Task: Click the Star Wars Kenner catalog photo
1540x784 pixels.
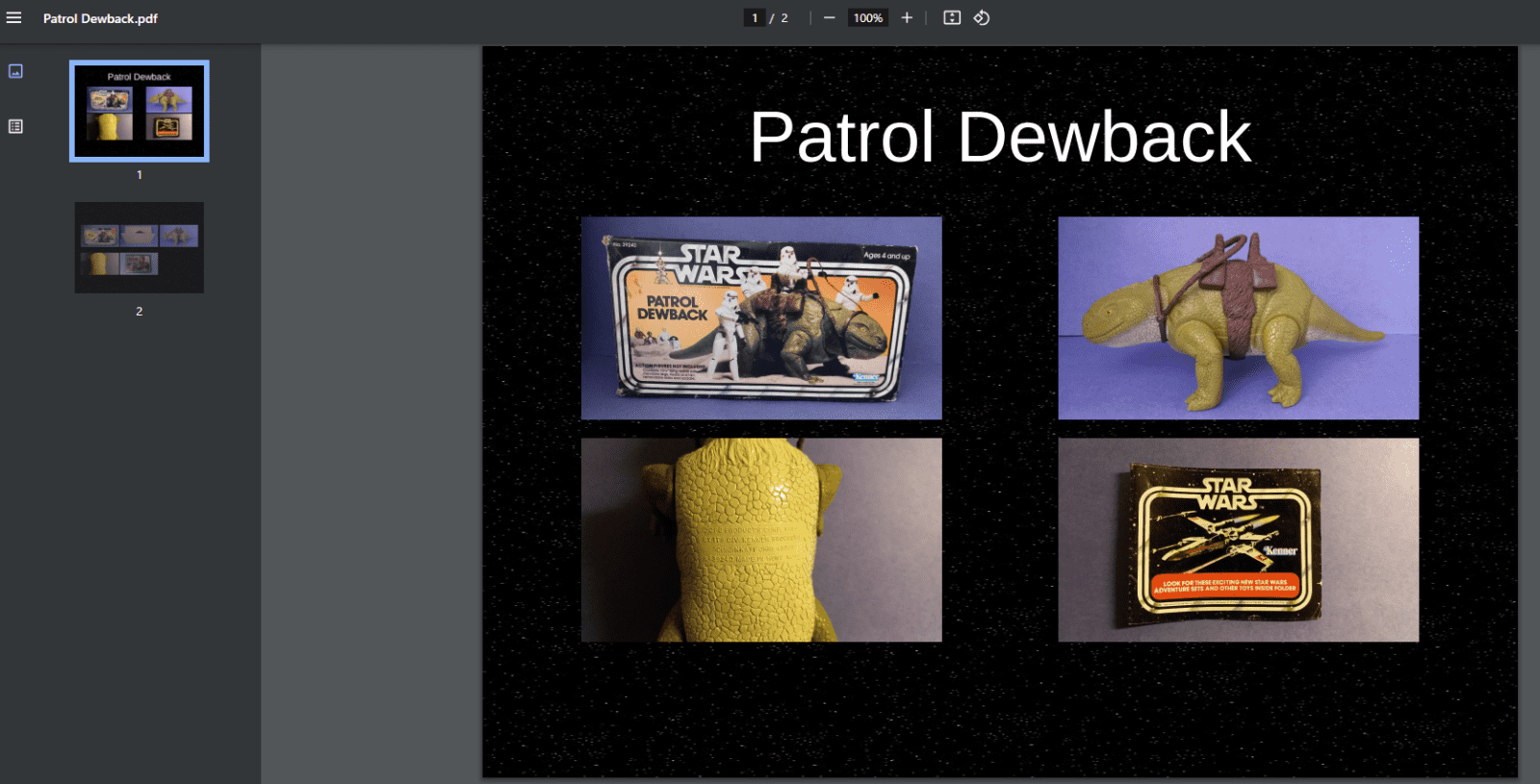Action: (1238, 540)
